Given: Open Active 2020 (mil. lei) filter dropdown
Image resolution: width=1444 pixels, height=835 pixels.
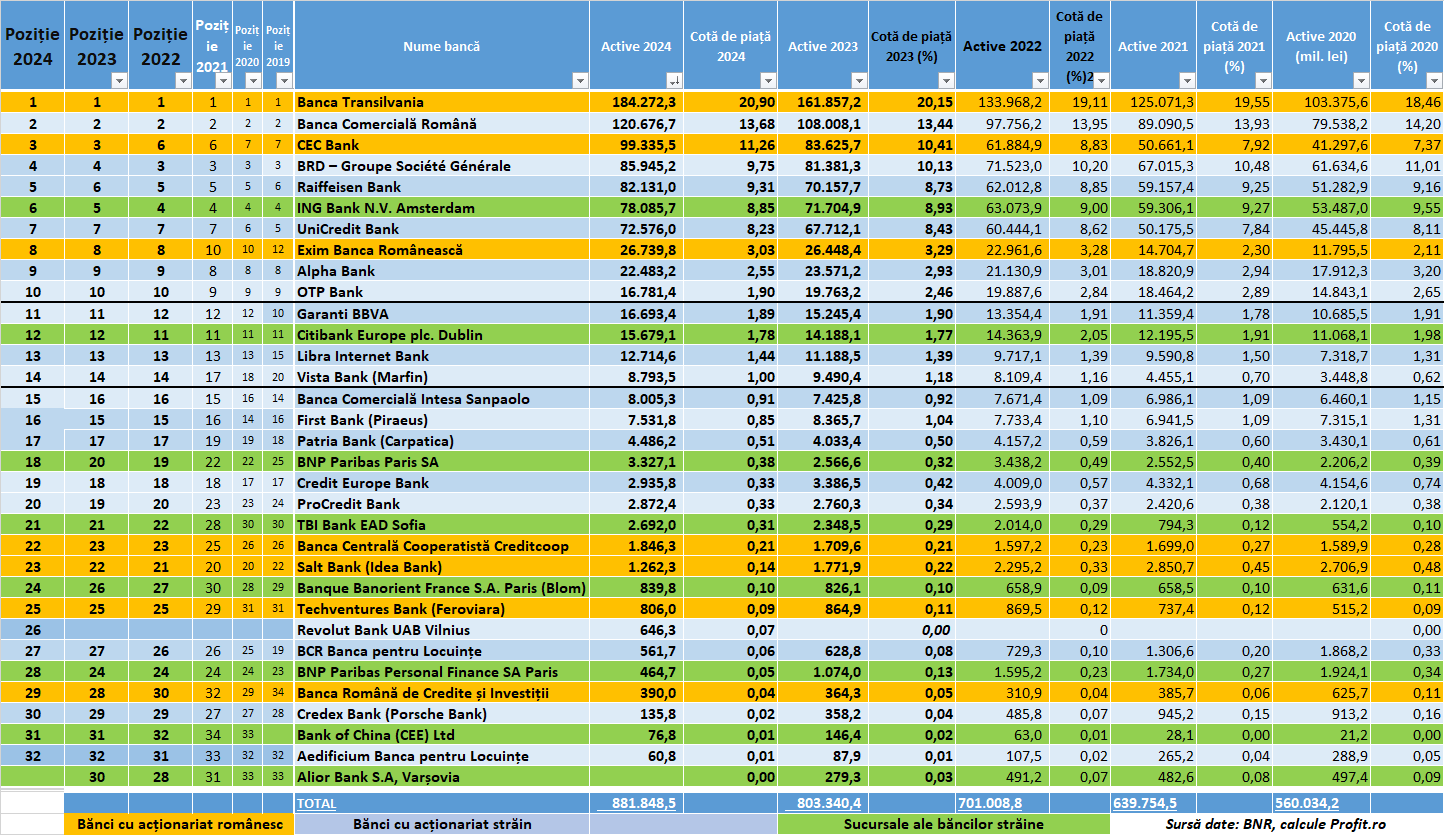Looking at the screenshot, I should click(1360, 80).
